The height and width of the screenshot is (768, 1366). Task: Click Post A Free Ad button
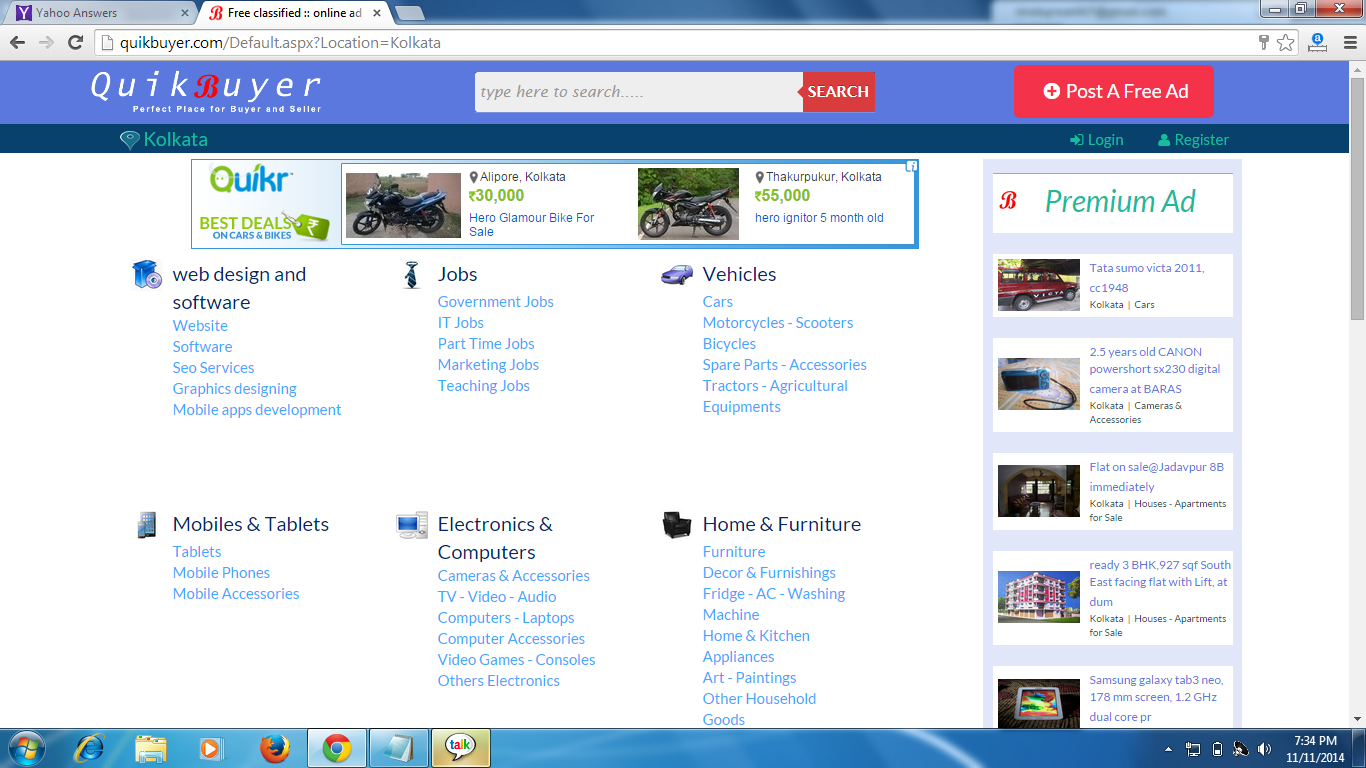pyautogui.click(x=1114, y=92)
